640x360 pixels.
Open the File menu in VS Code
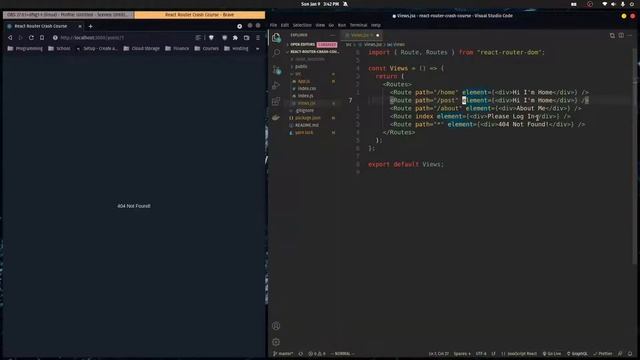tap(273, 25)
